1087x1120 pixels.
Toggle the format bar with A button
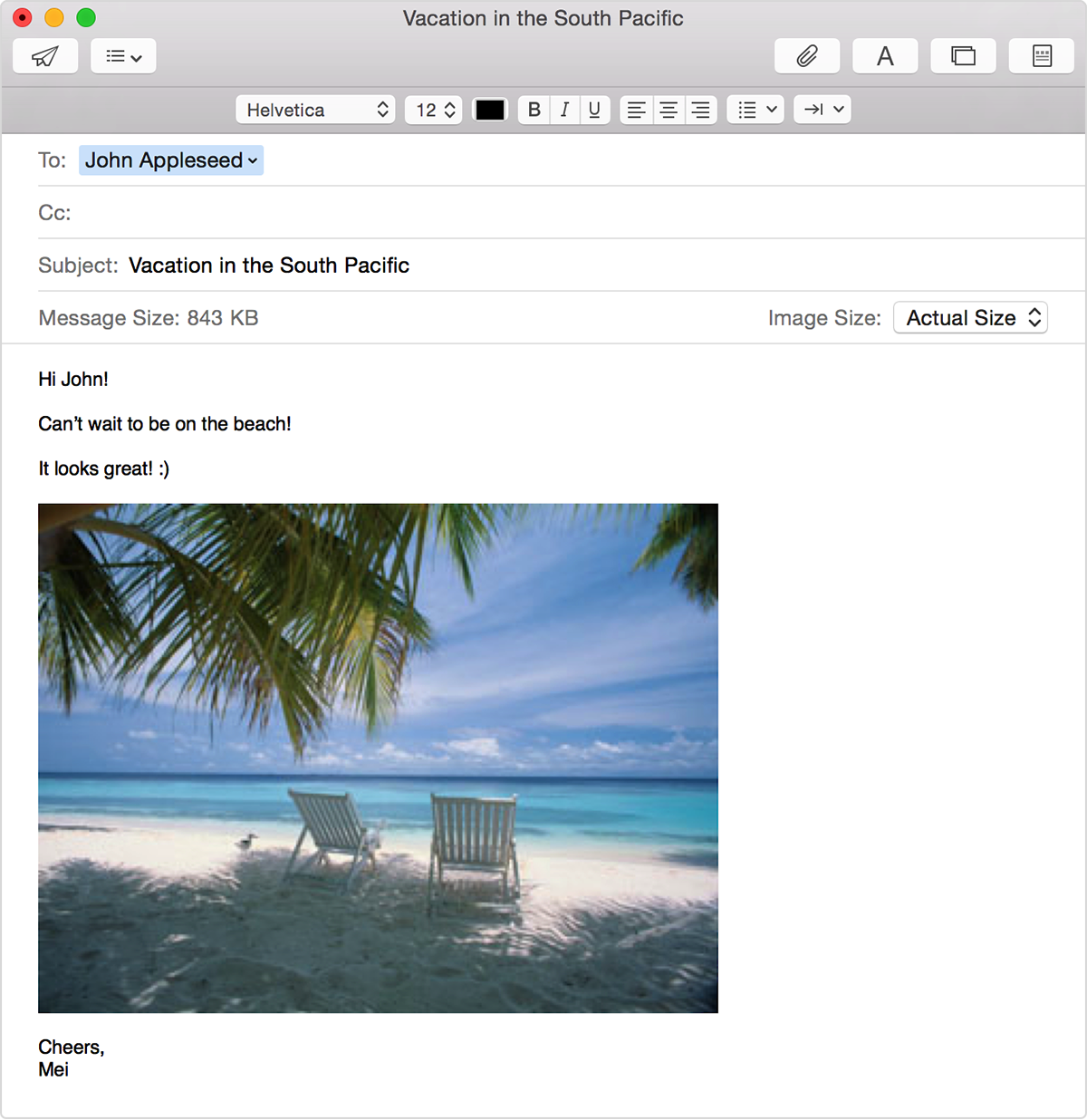(x=885, y=56)
